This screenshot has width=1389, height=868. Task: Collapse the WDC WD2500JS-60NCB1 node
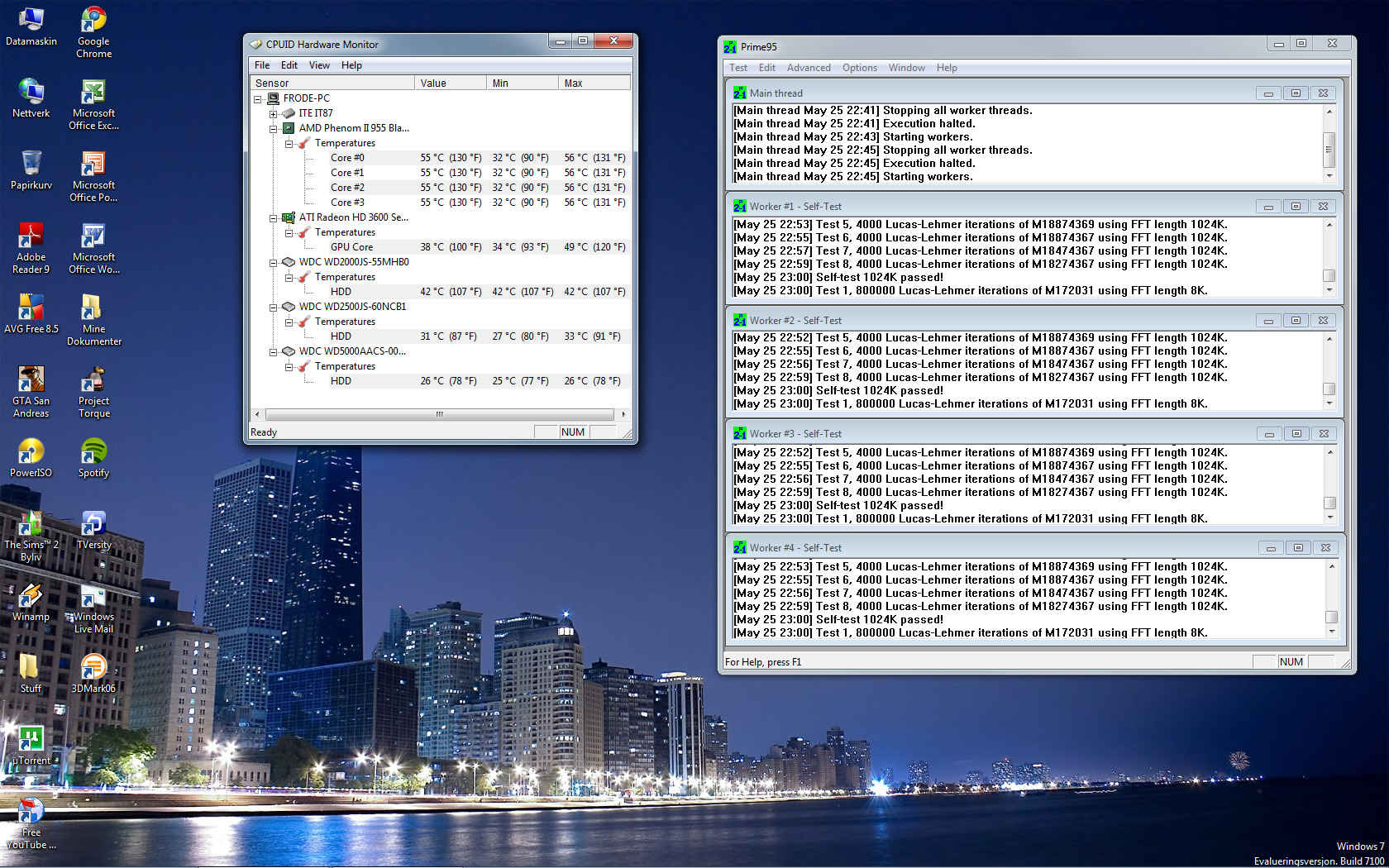click(x=274, y=307)
